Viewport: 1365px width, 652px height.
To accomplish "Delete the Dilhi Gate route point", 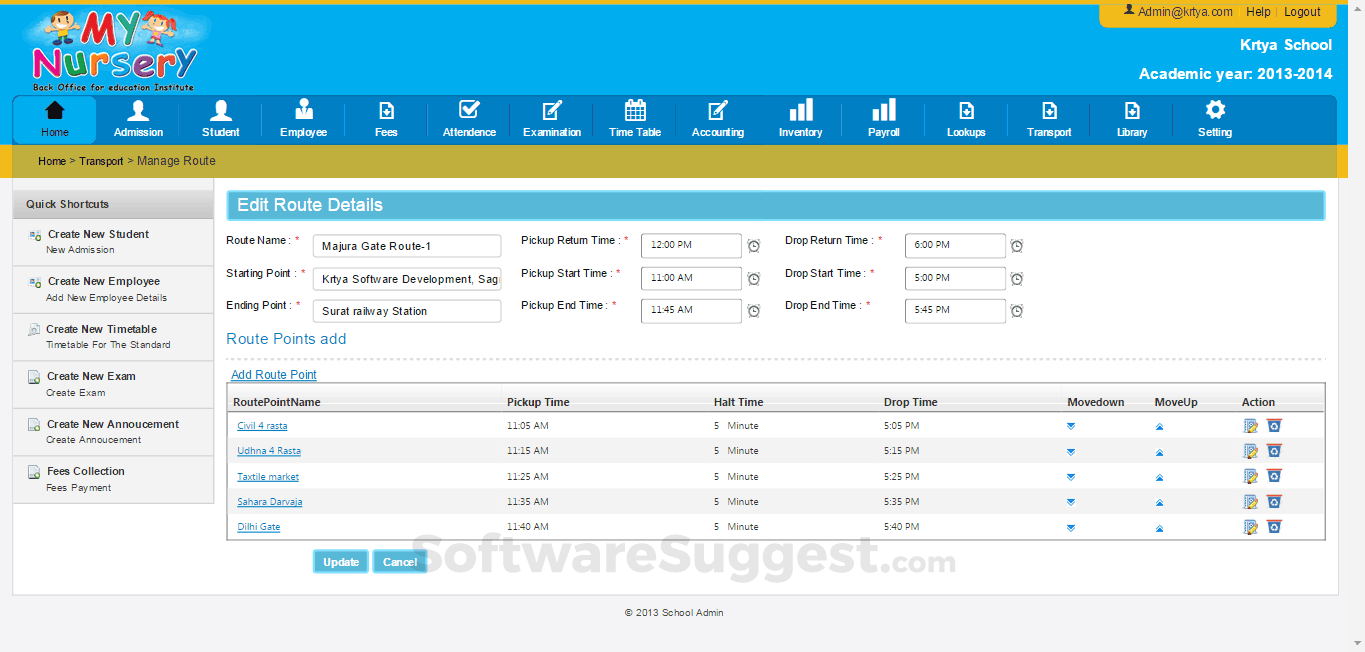I will [1274, 527].
